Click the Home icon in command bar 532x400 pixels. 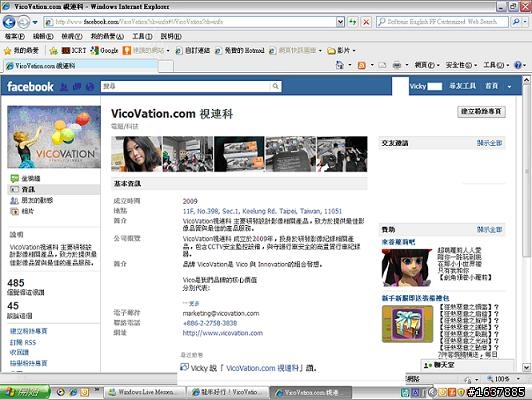click(x=340, y=65)
